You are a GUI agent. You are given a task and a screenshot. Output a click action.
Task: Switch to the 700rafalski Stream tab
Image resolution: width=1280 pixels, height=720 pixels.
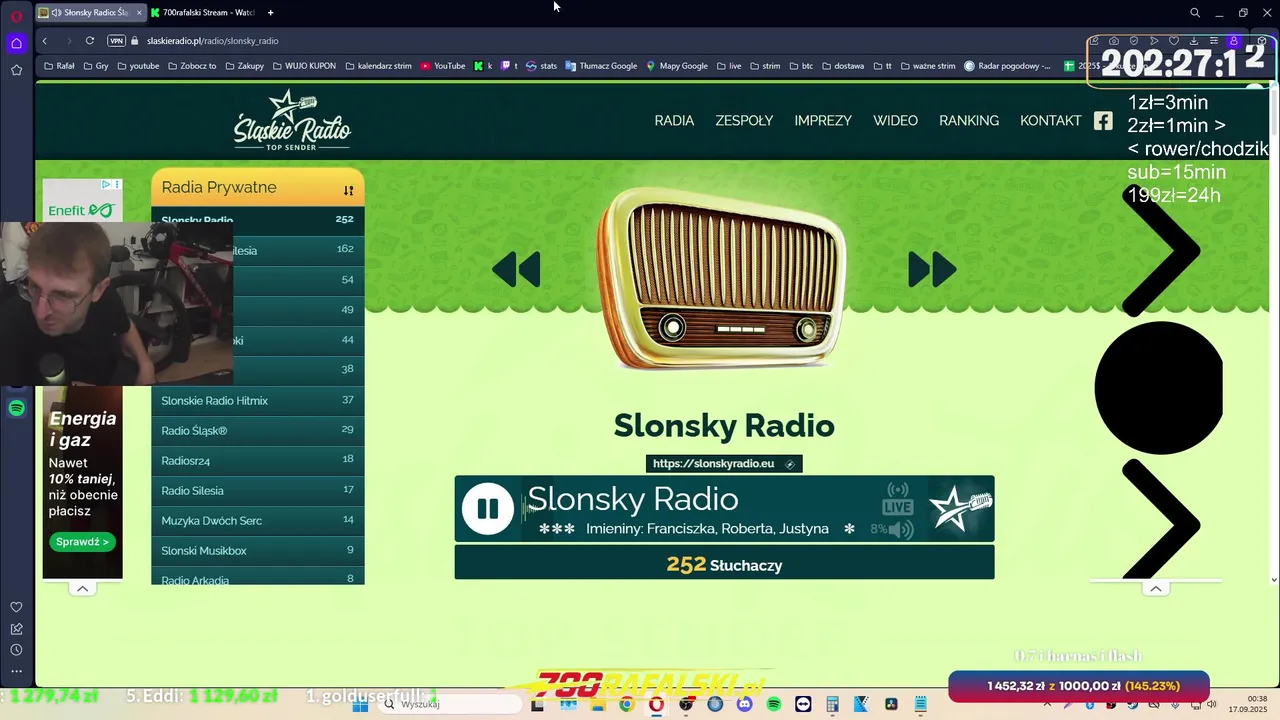click(202, 12)
